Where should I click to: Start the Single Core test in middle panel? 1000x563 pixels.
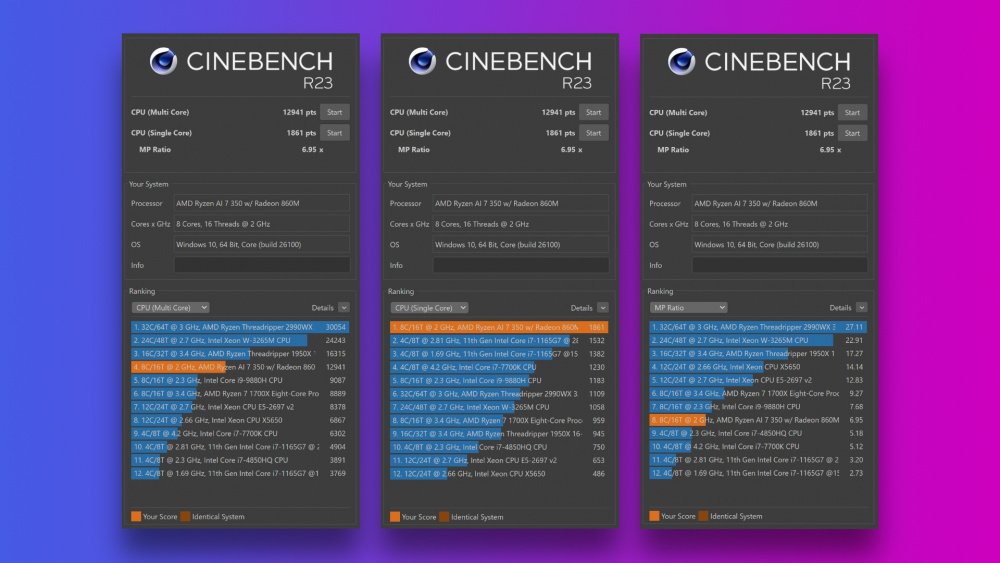tap(593, 133)
